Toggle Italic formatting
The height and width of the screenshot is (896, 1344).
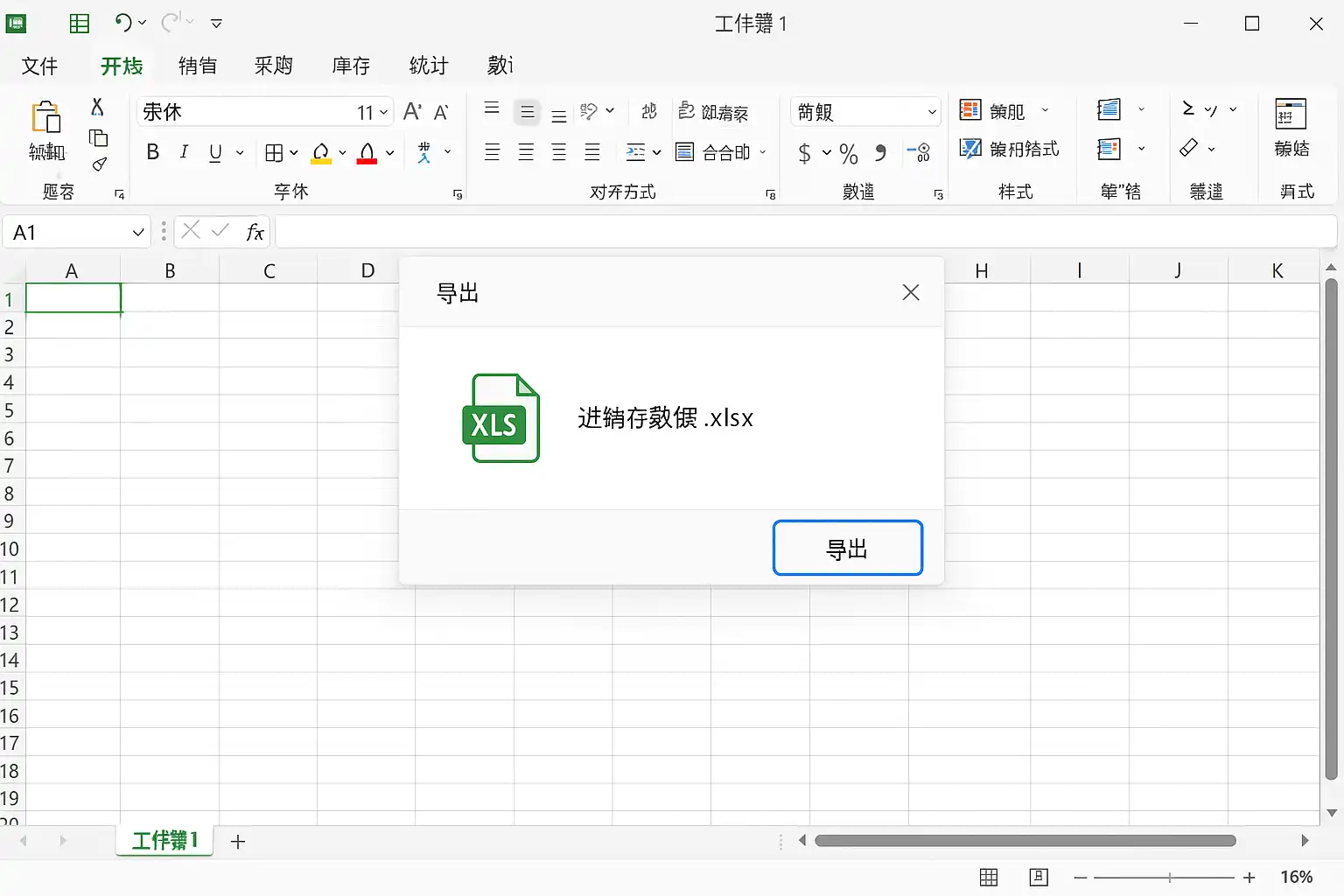(x=184, y=152)
